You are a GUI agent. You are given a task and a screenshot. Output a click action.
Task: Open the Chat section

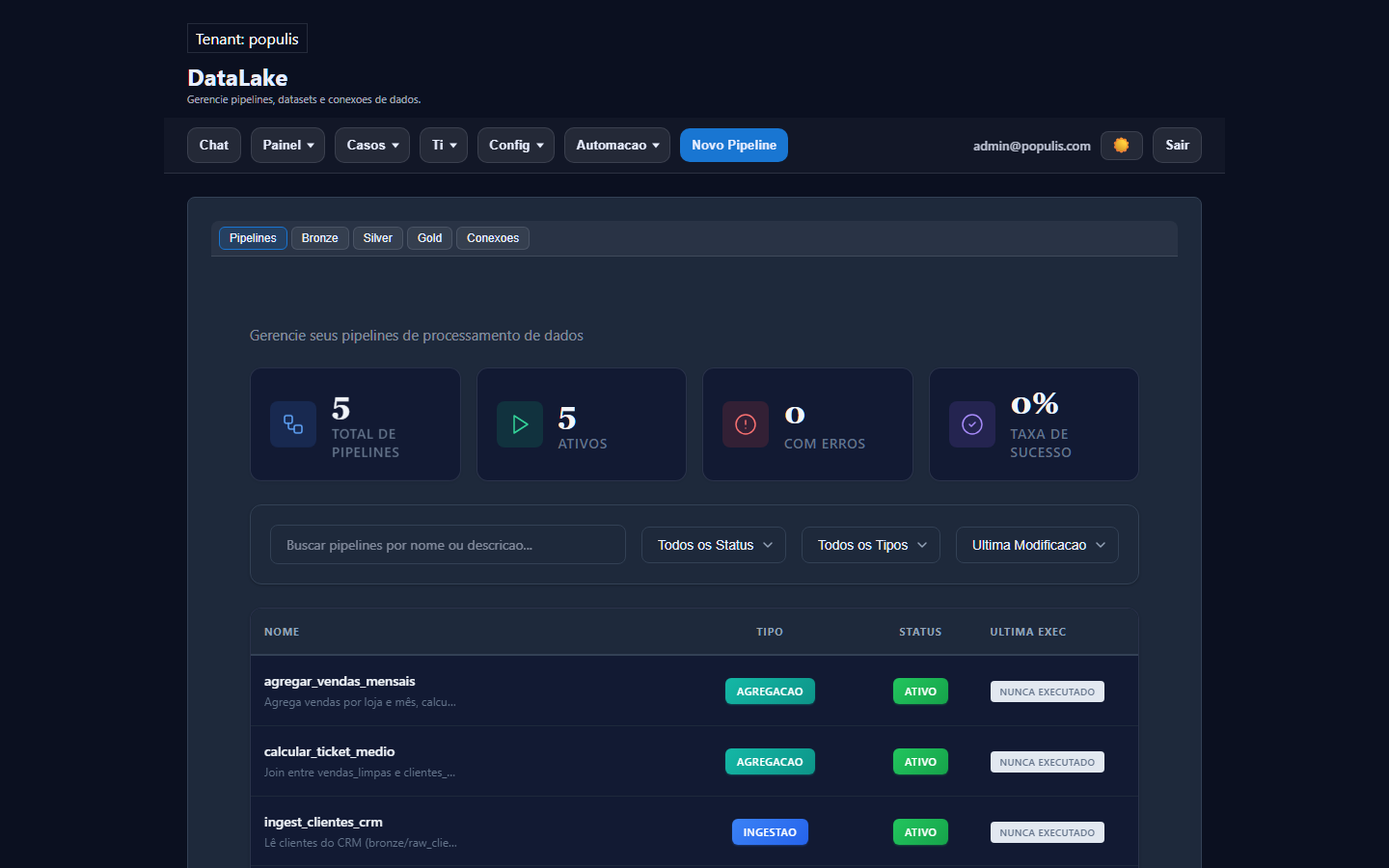point(213,145)
